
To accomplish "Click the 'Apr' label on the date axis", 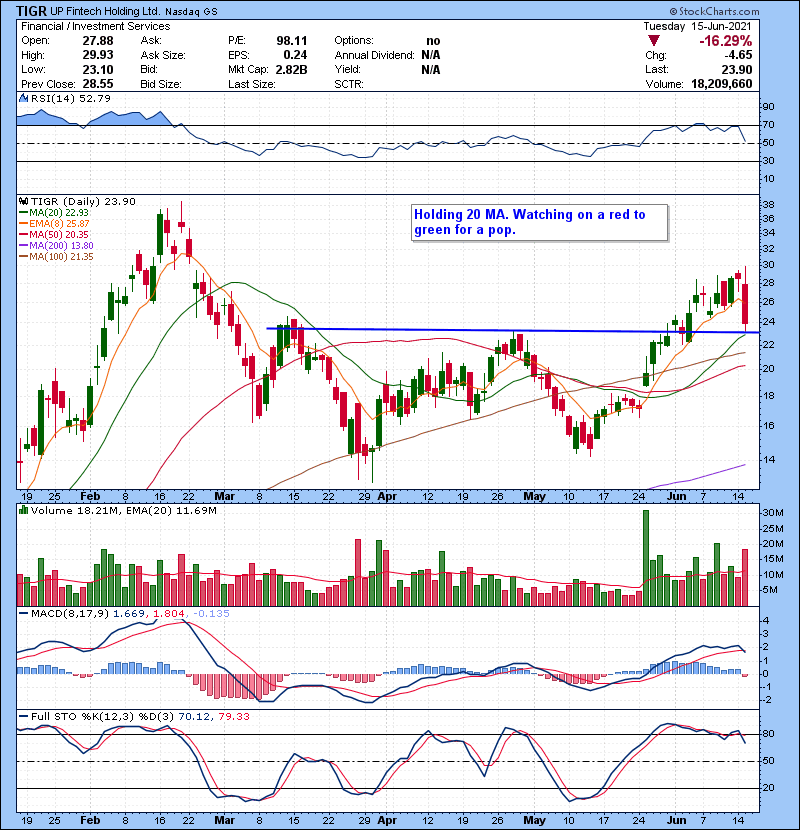I will coord(386,495).
